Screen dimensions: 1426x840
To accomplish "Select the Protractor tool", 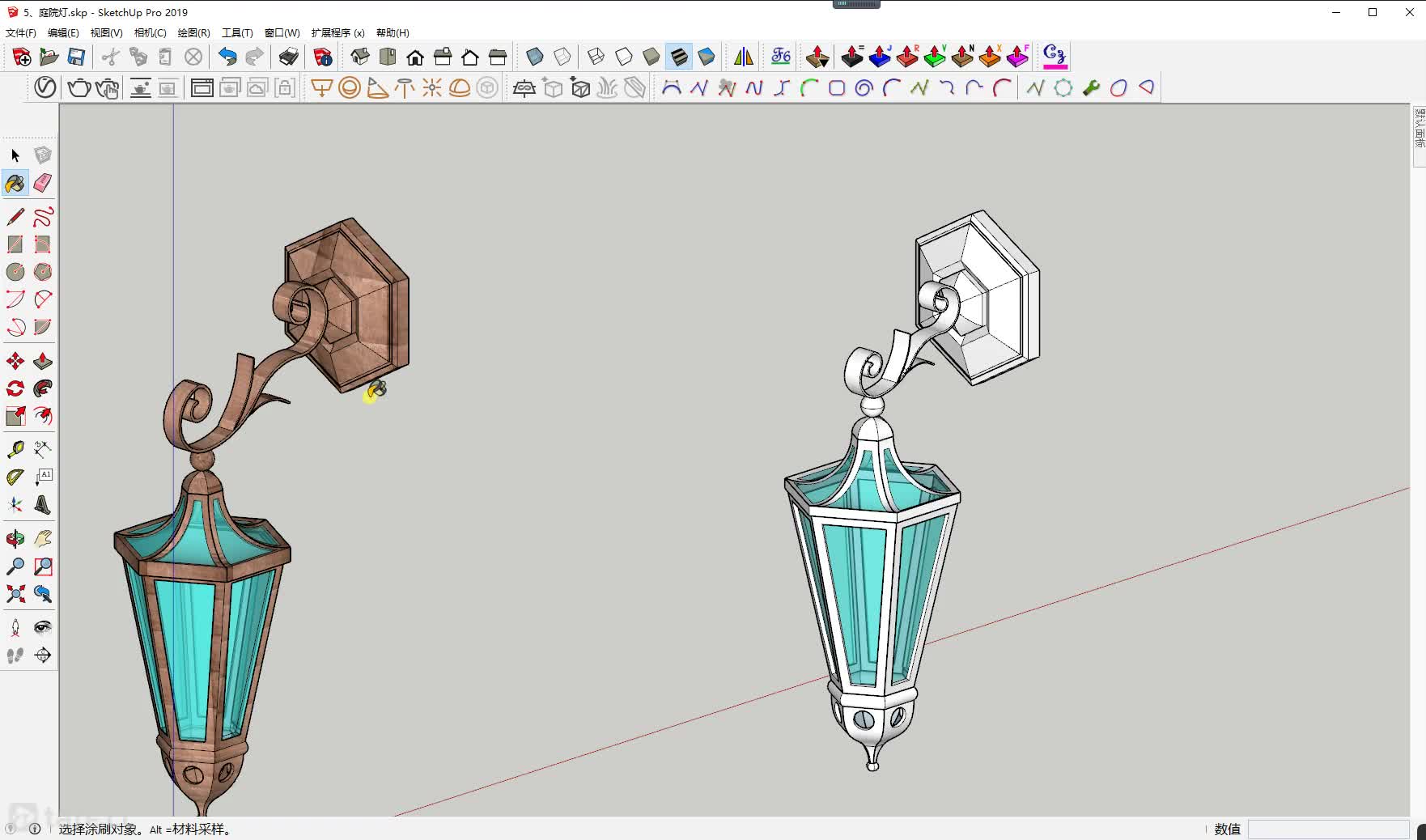I will click(15, 477).
